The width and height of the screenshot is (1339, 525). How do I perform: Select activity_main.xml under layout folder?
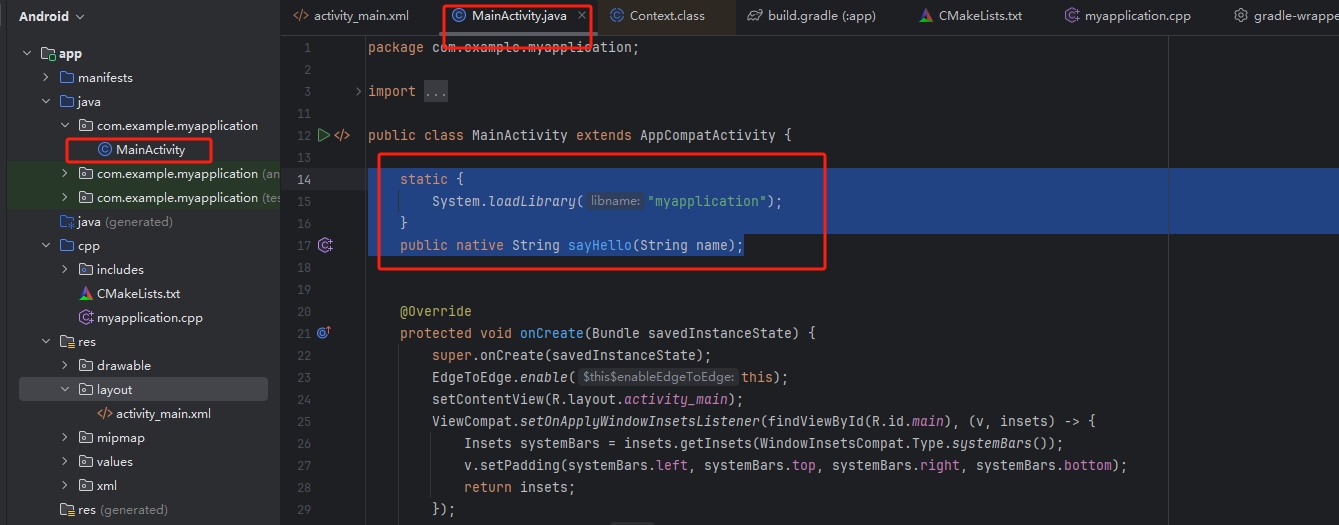163,414
